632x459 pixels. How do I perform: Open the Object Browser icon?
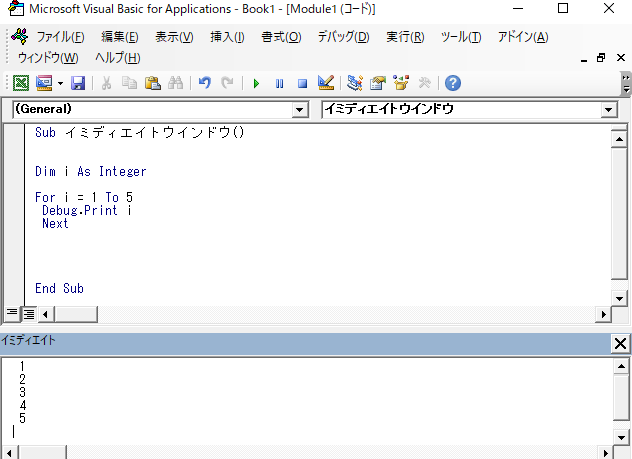(x=401, y=83)
